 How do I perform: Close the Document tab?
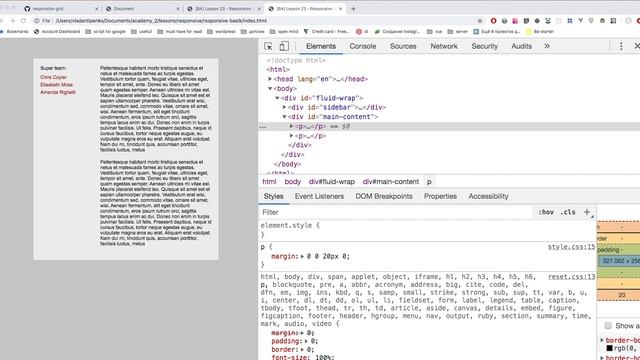point(178,9)
